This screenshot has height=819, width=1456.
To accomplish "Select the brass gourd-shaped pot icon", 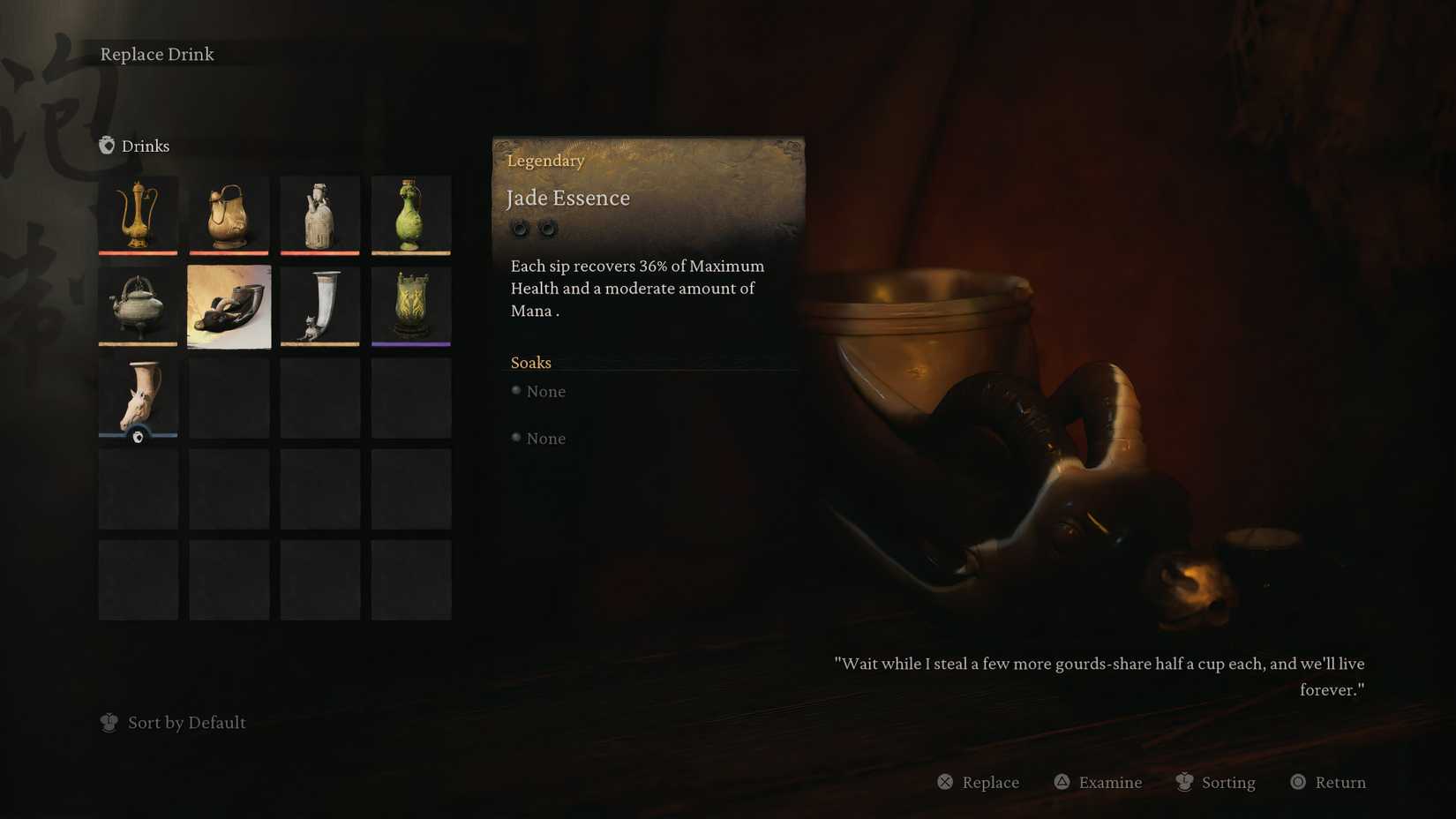I will click(x=229, y=215).
